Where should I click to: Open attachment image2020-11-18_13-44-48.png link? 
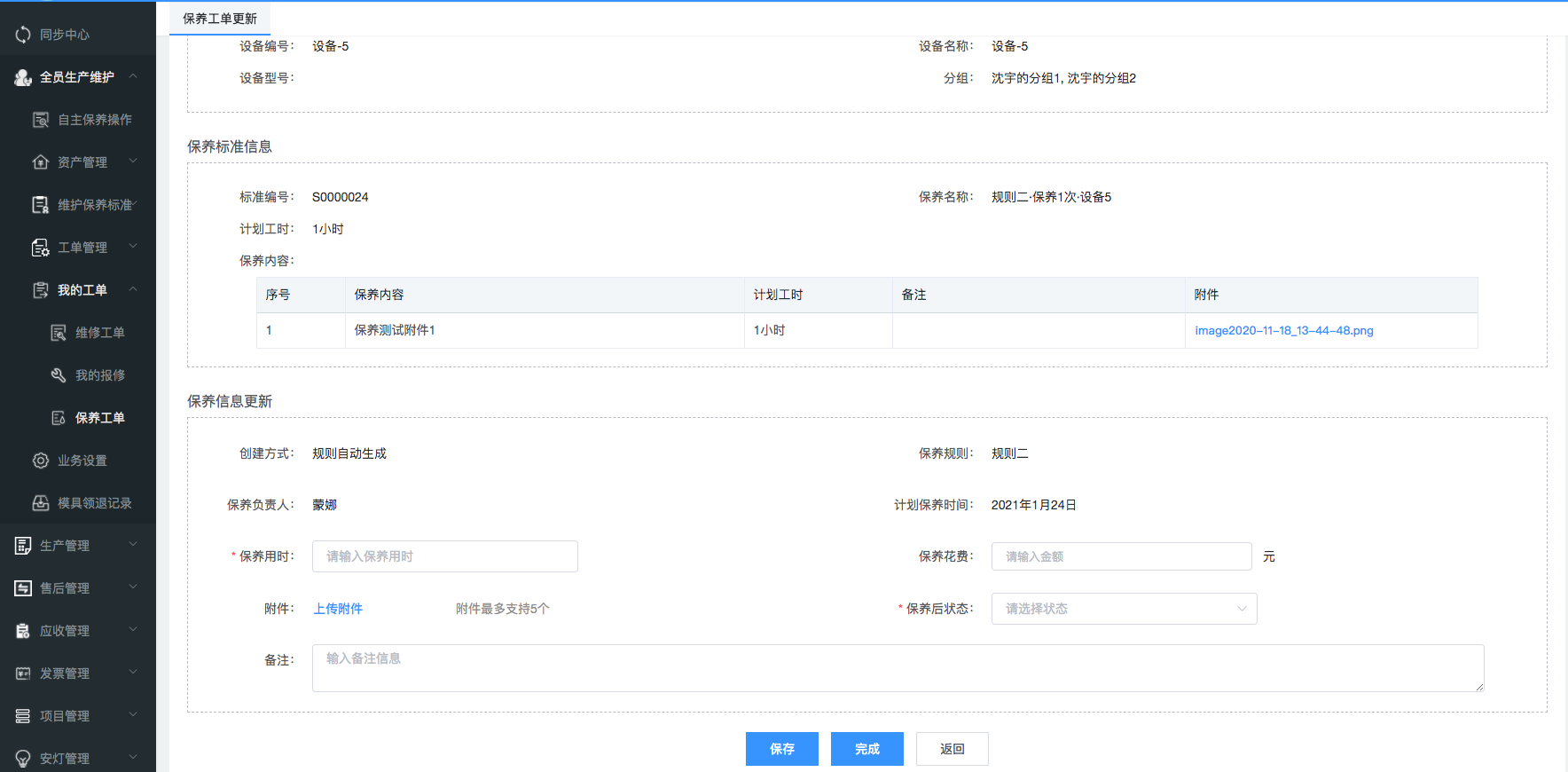point(1283,331)
